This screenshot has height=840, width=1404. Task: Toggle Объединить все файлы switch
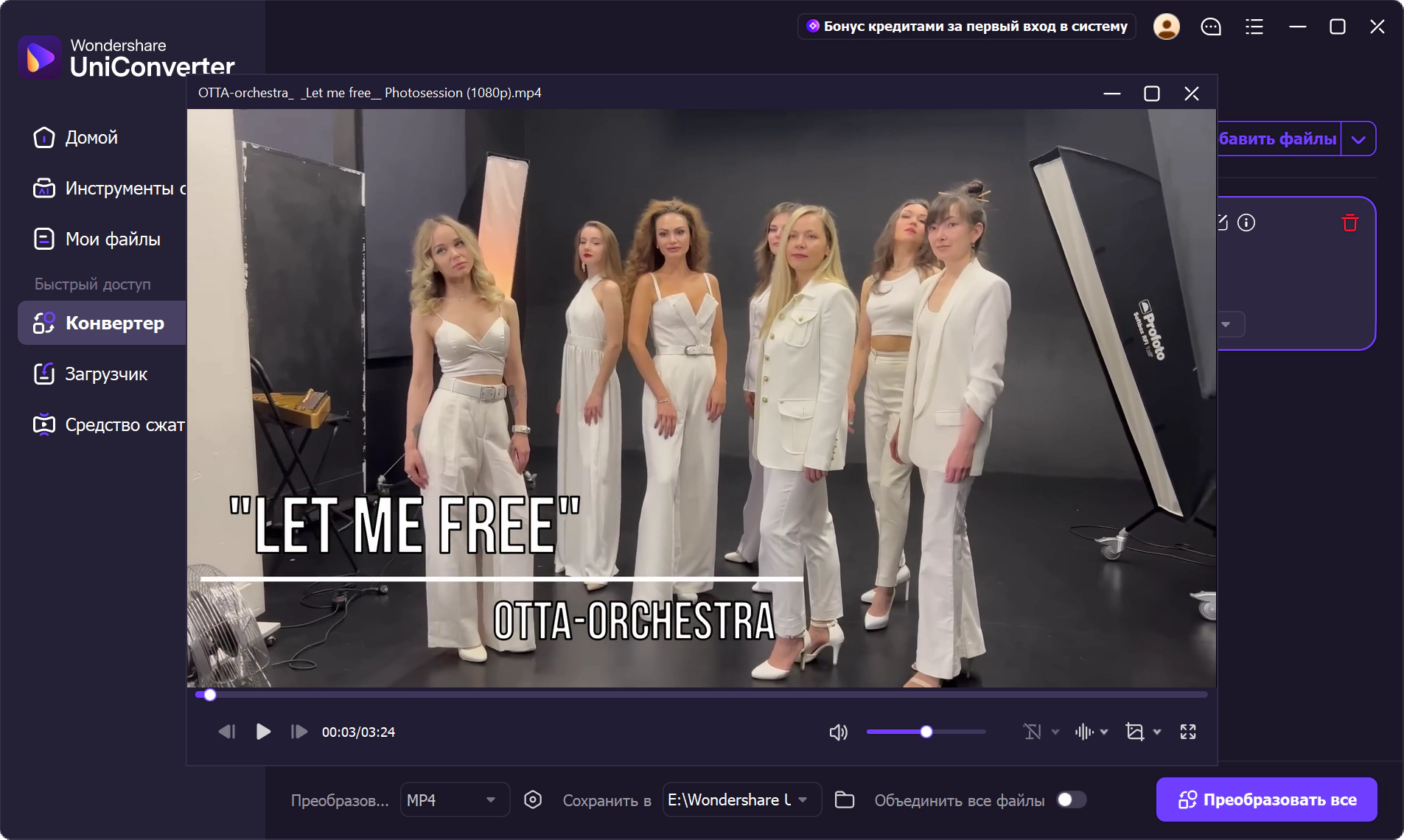(1072, 800)
